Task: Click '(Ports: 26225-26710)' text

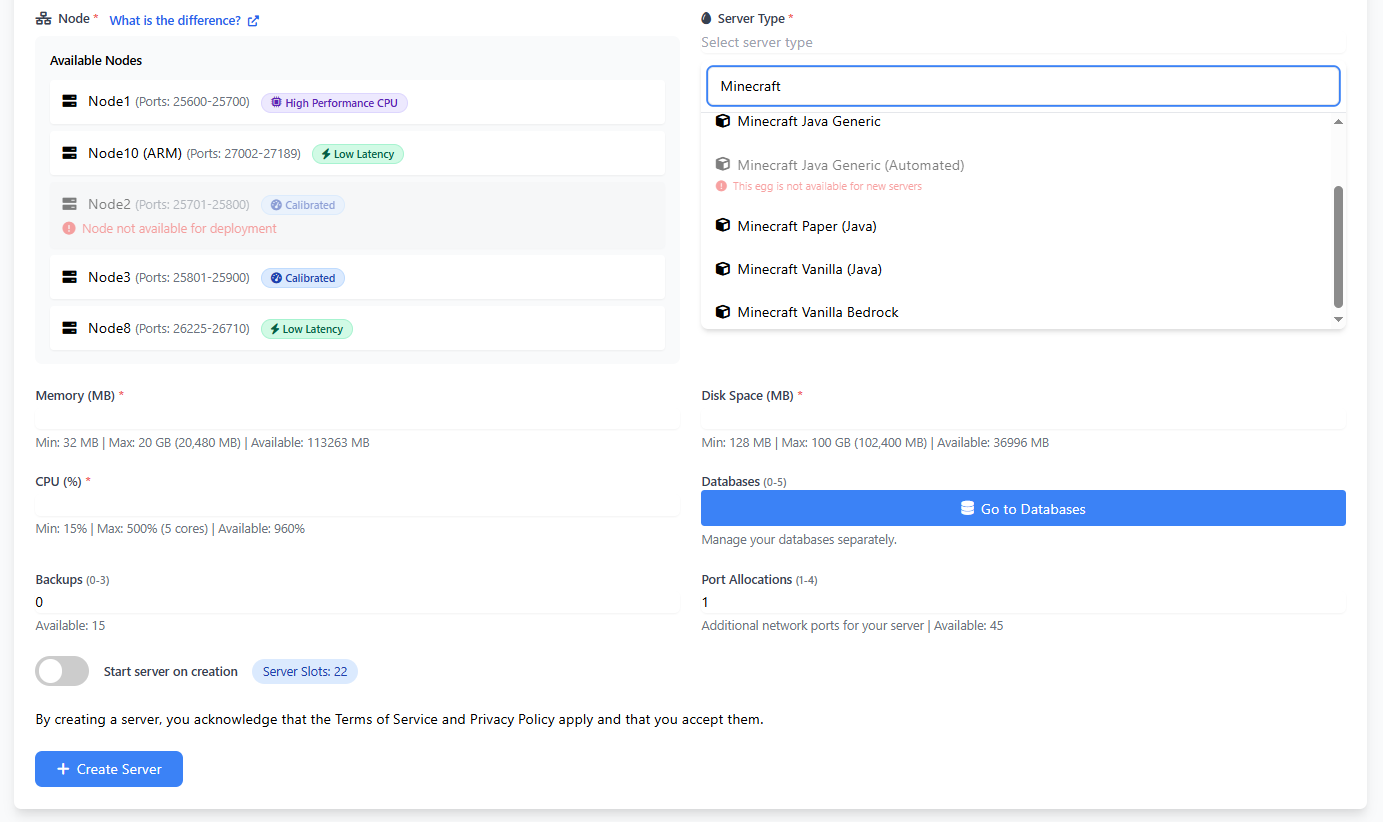Action: (x=192, y=328)
